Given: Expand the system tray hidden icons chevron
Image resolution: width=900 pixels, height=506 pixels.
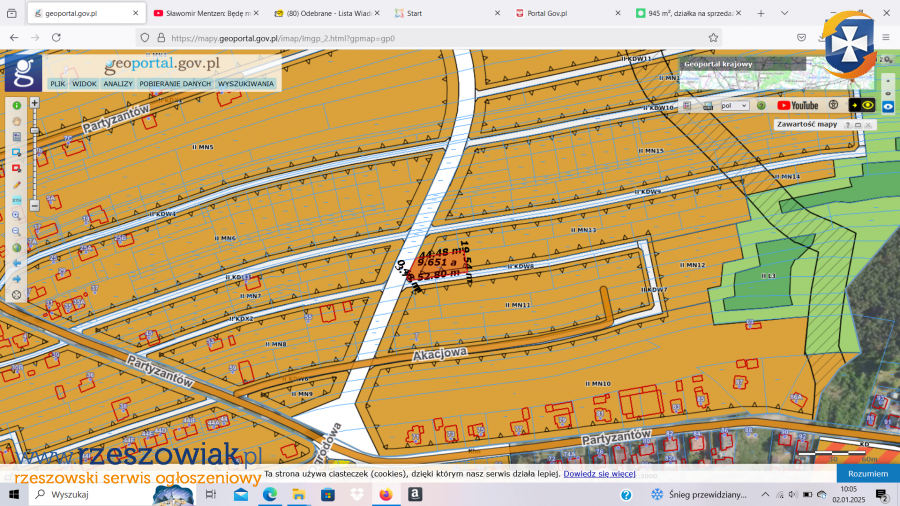Looking at the screenshot, I should (765, 495).
